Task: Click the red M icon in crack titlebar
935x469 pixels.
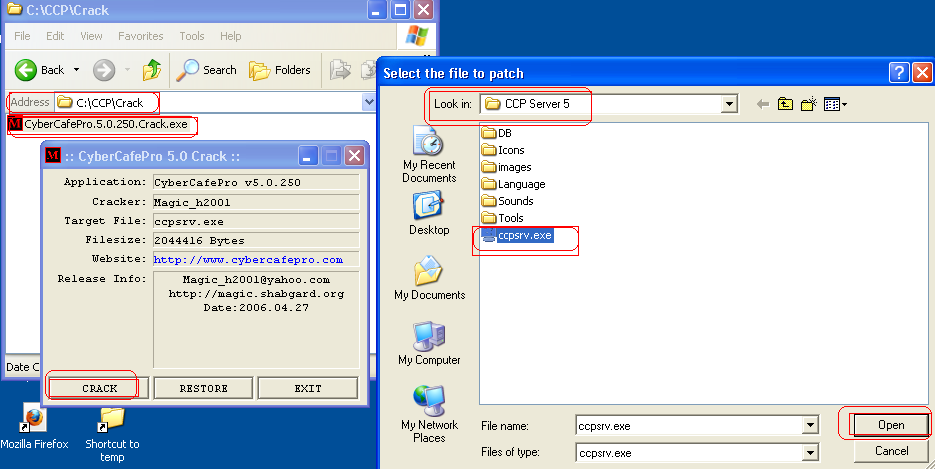Action: pyautogui.click(x=53, y=156)
